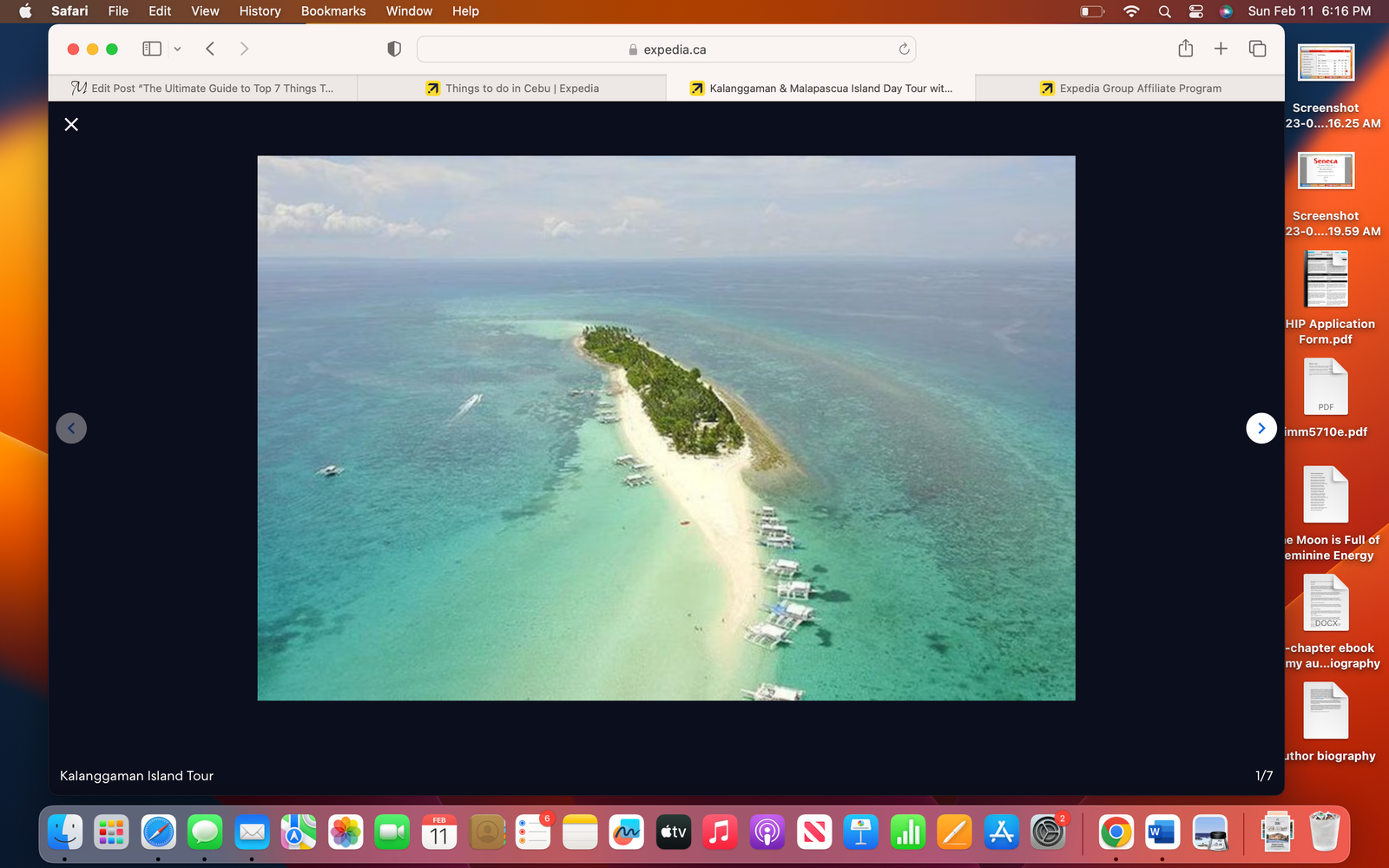Launch Google Chrome from the Dock

pyautogui.click(x=1116, y=833)
